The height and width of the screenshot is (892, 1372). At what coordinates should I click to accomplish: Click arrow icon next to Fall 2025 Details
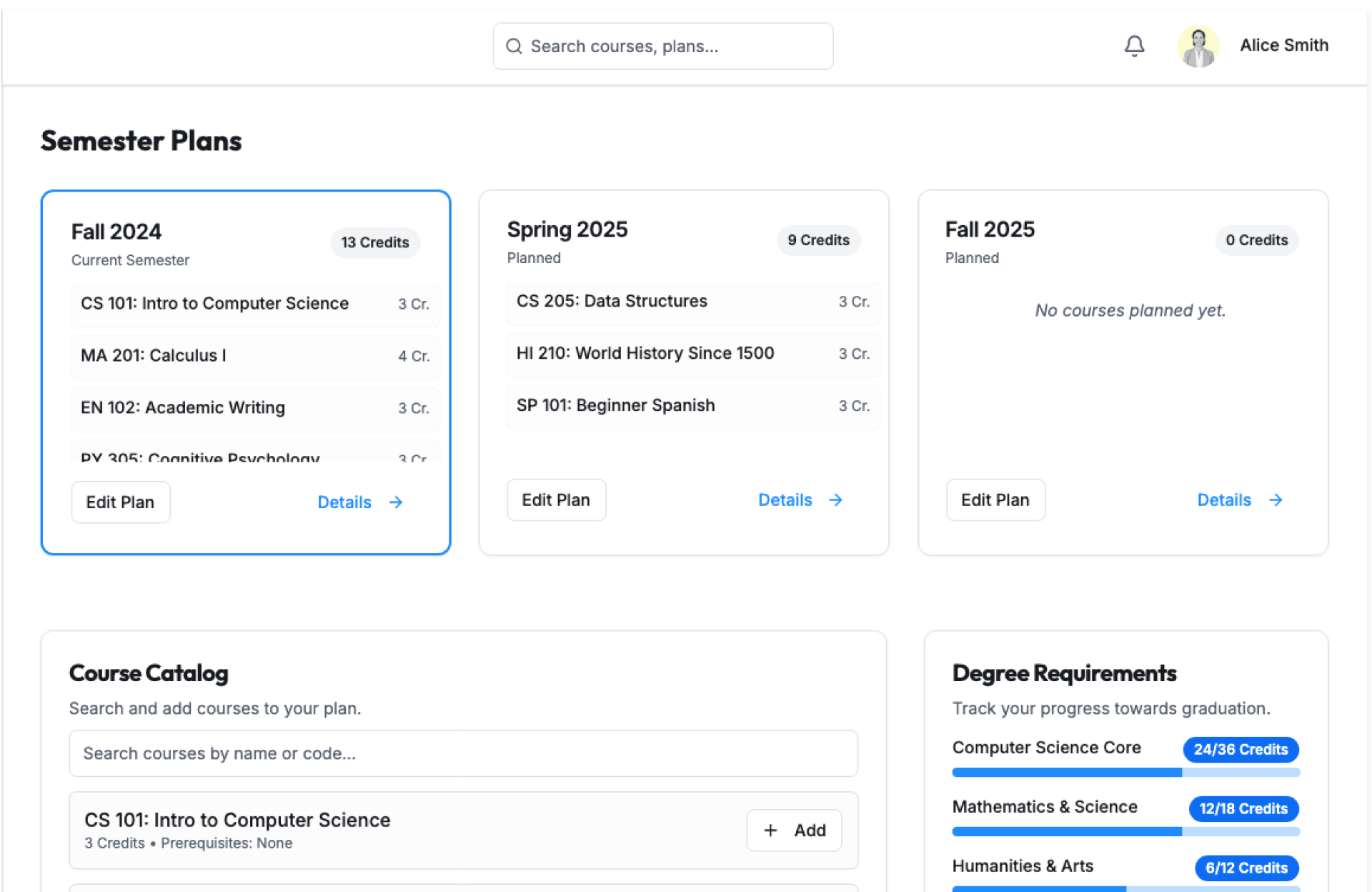pyautogui.click(x=1276, y=500)
